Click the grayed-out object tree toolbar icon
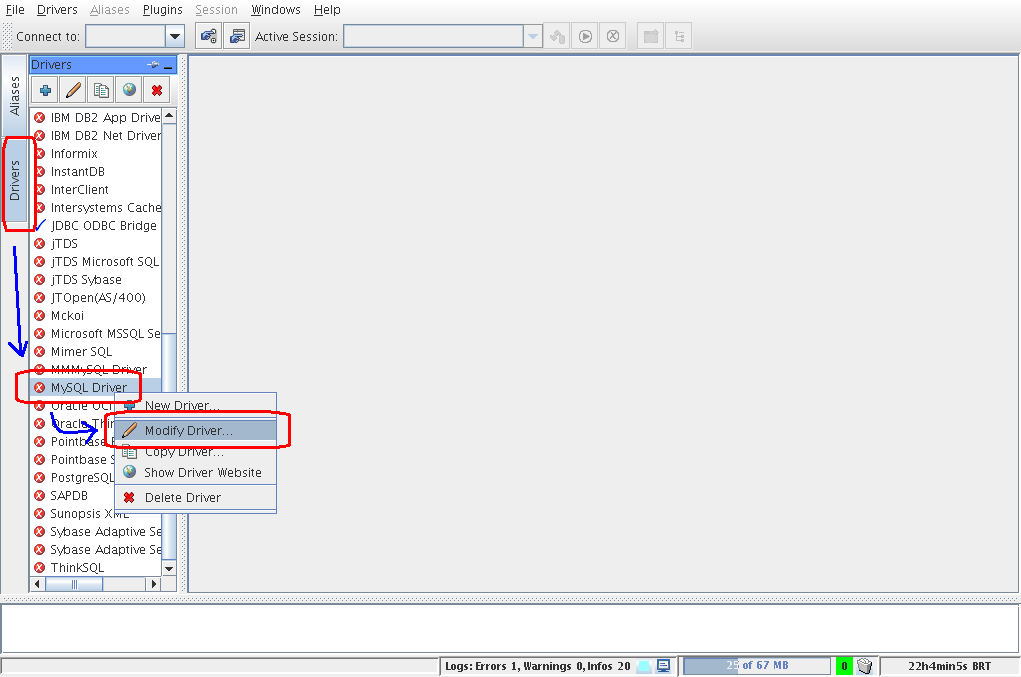Screen dimensions: 1021x677 [x=679, y=36]
